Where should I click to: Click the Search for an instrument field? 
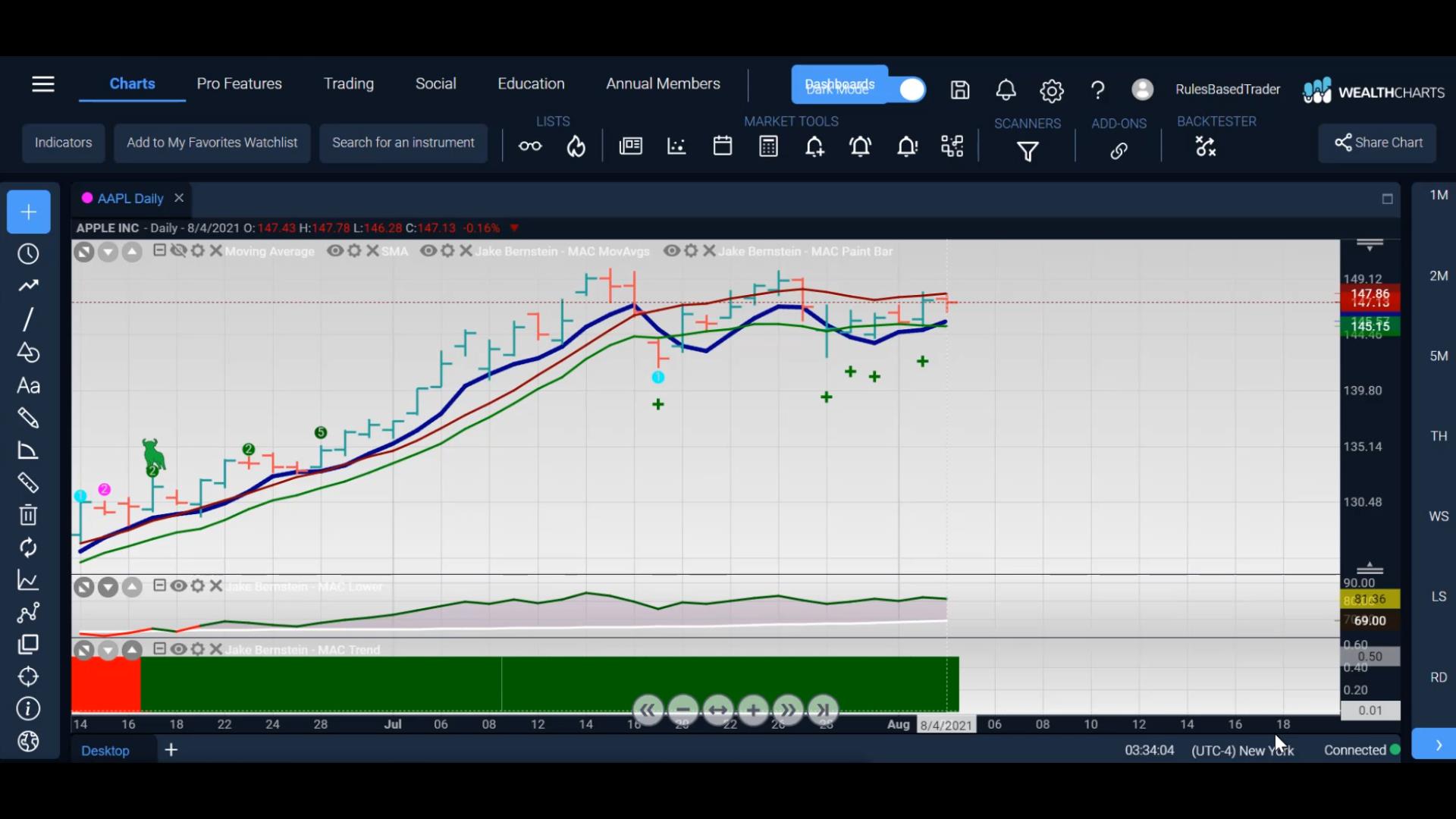tap(403, 143)
